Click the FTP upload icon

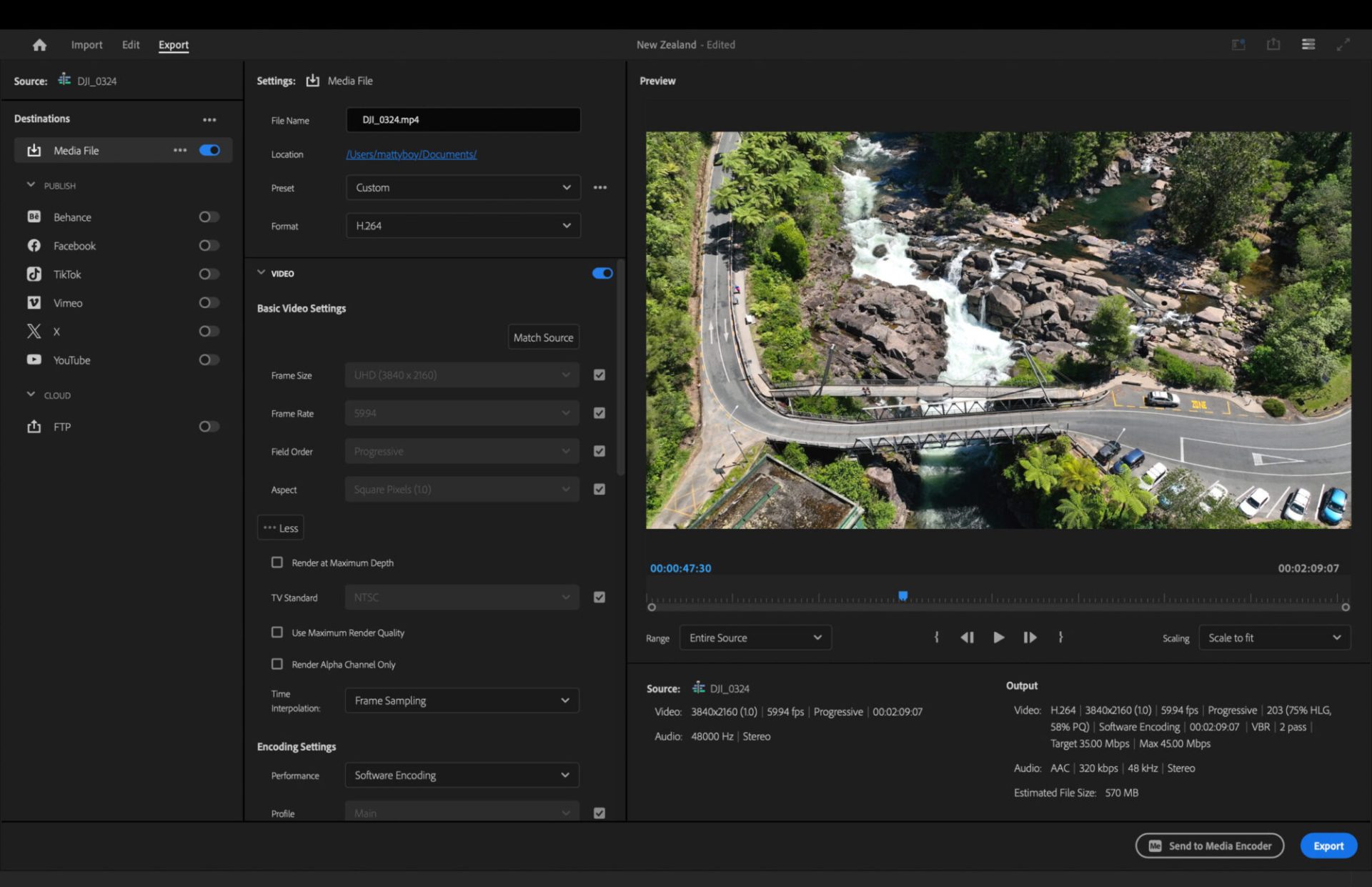pos(34,426)
